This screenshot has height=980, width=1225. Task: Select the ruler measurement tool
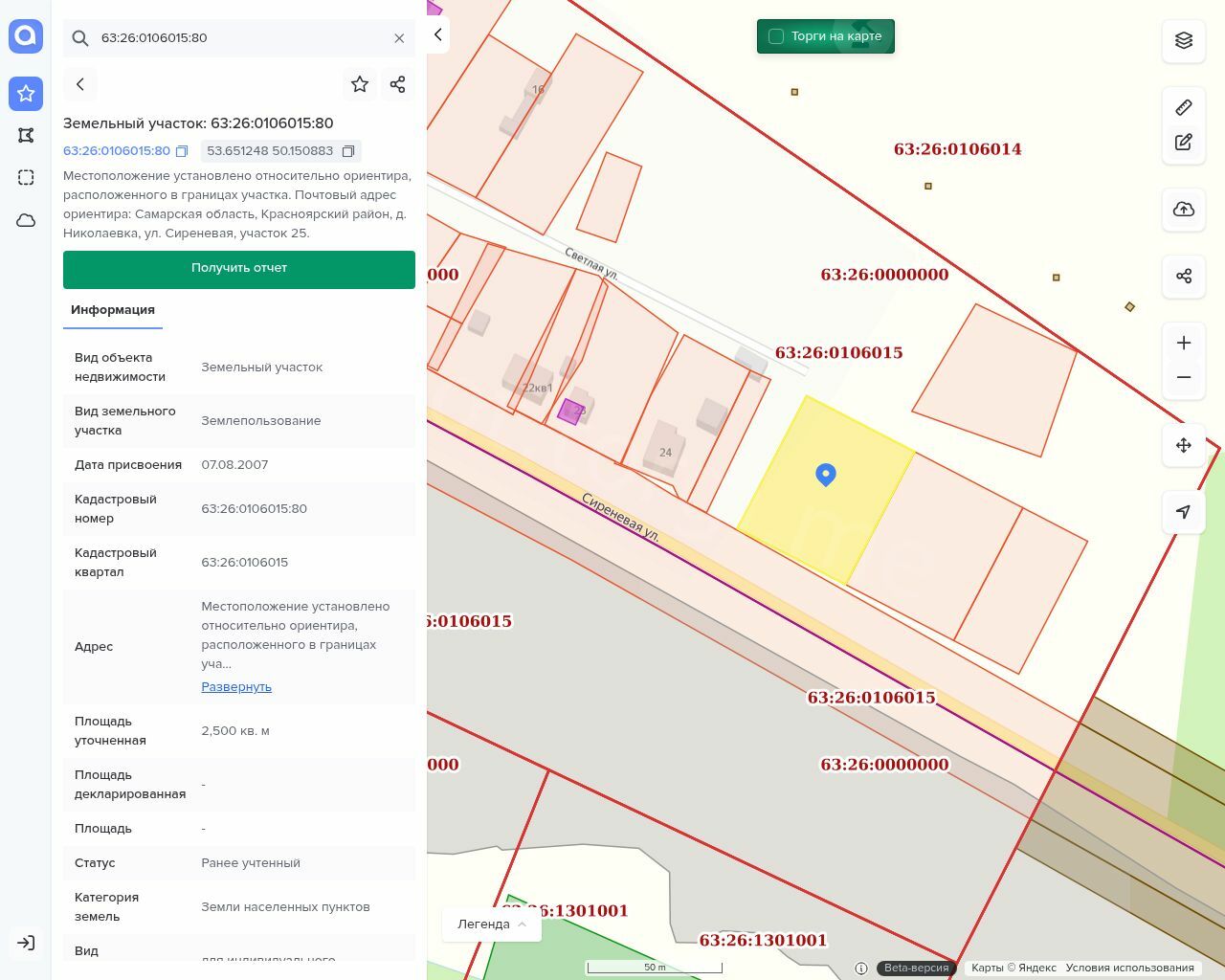click(x=1184, y=107)
